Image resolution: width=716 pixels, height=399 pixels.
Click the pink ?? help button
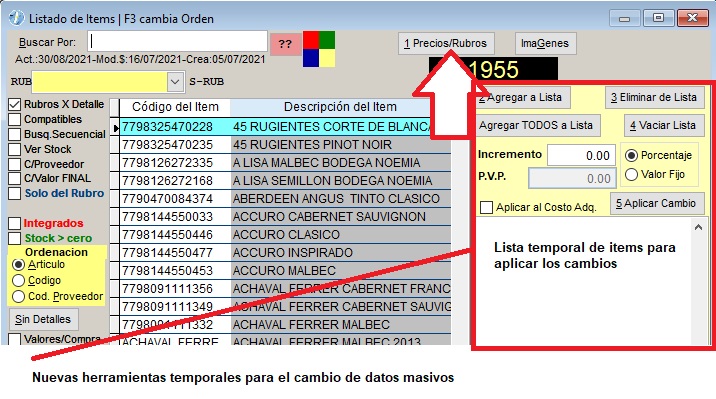coord(285,44)
